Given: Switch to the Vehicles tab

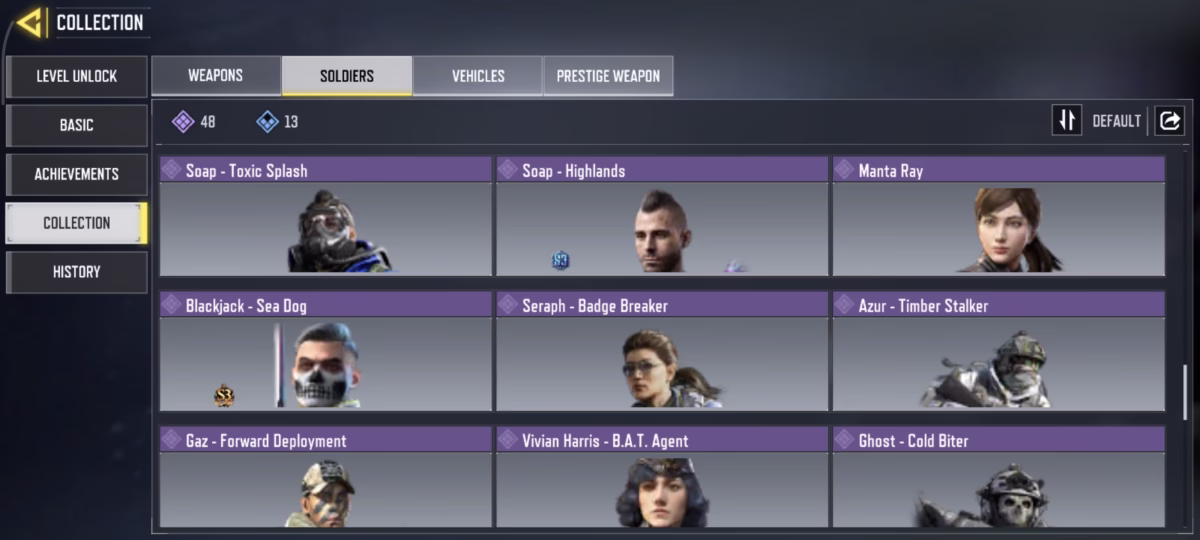Looking at the screenshot, I should click(478, 76).
